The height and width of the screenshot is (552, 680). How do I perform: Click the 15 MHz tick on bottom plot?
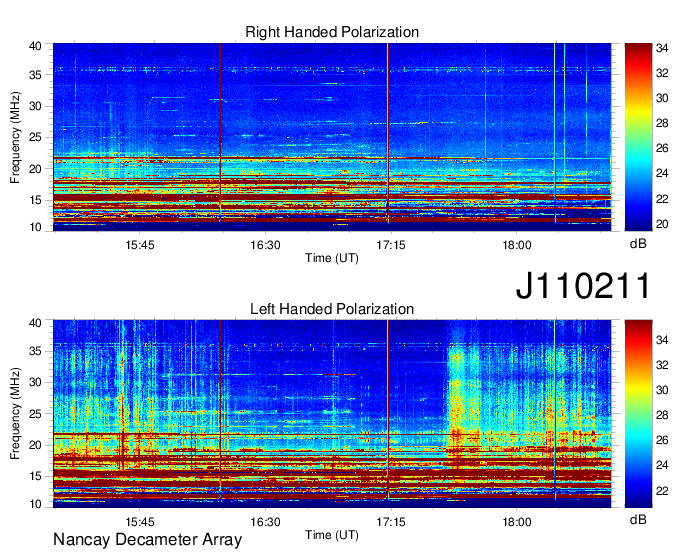click(x=36, y=476)
